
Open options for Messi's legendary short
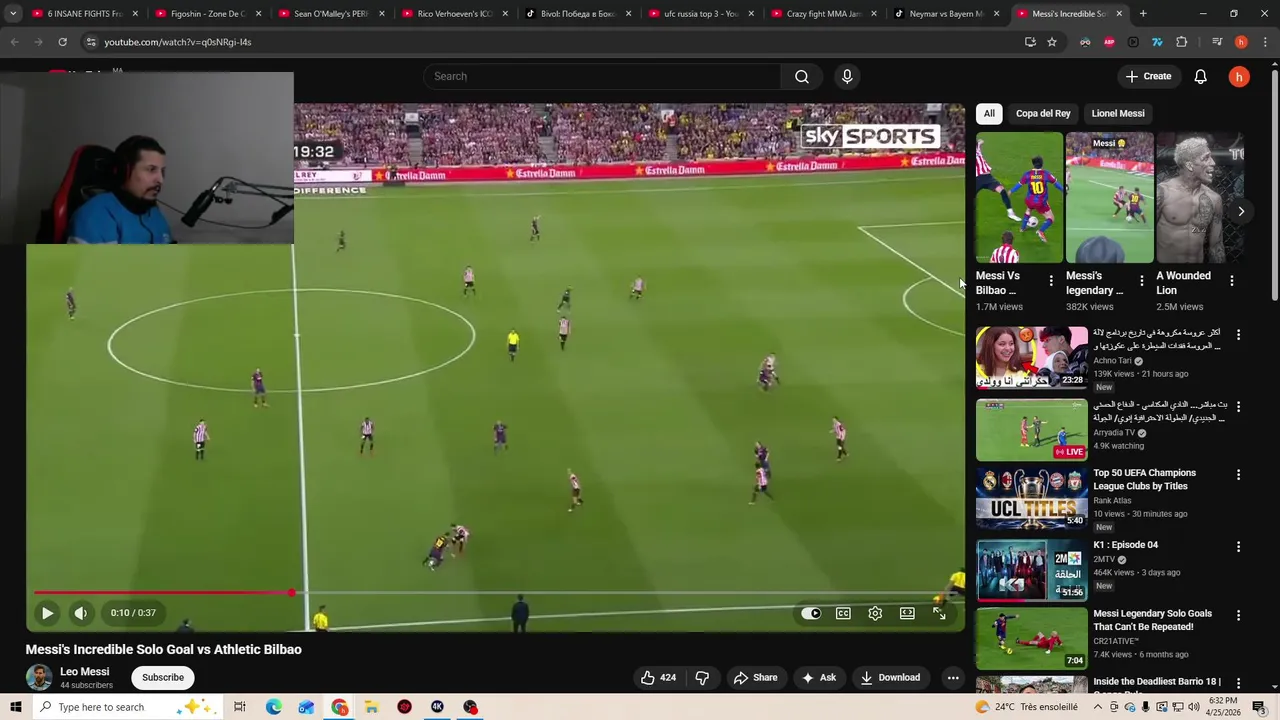tap(1141, 281)
